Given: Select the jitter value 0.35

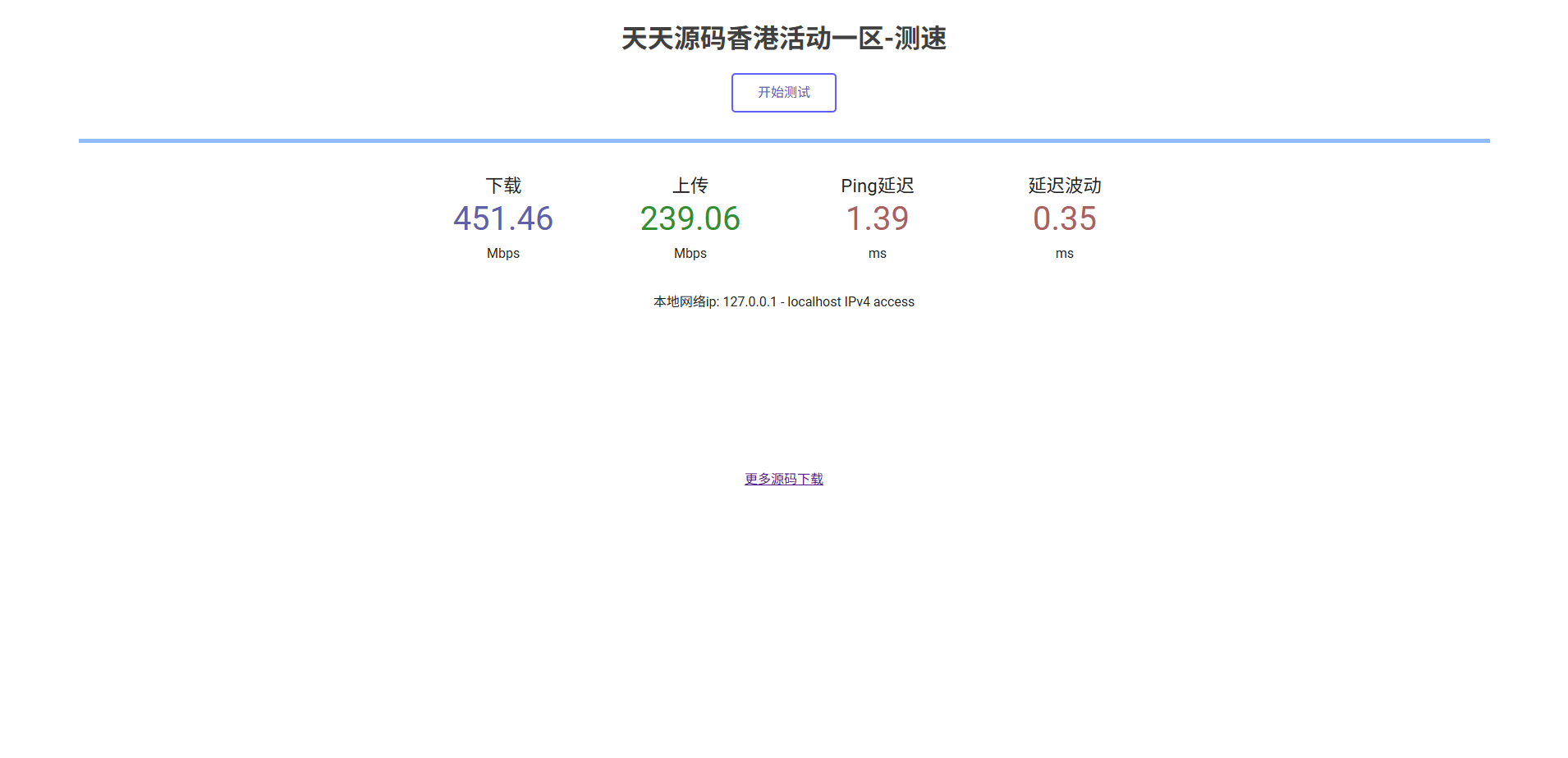Looking at the screenshot, I should click(x=1064, y=218).
